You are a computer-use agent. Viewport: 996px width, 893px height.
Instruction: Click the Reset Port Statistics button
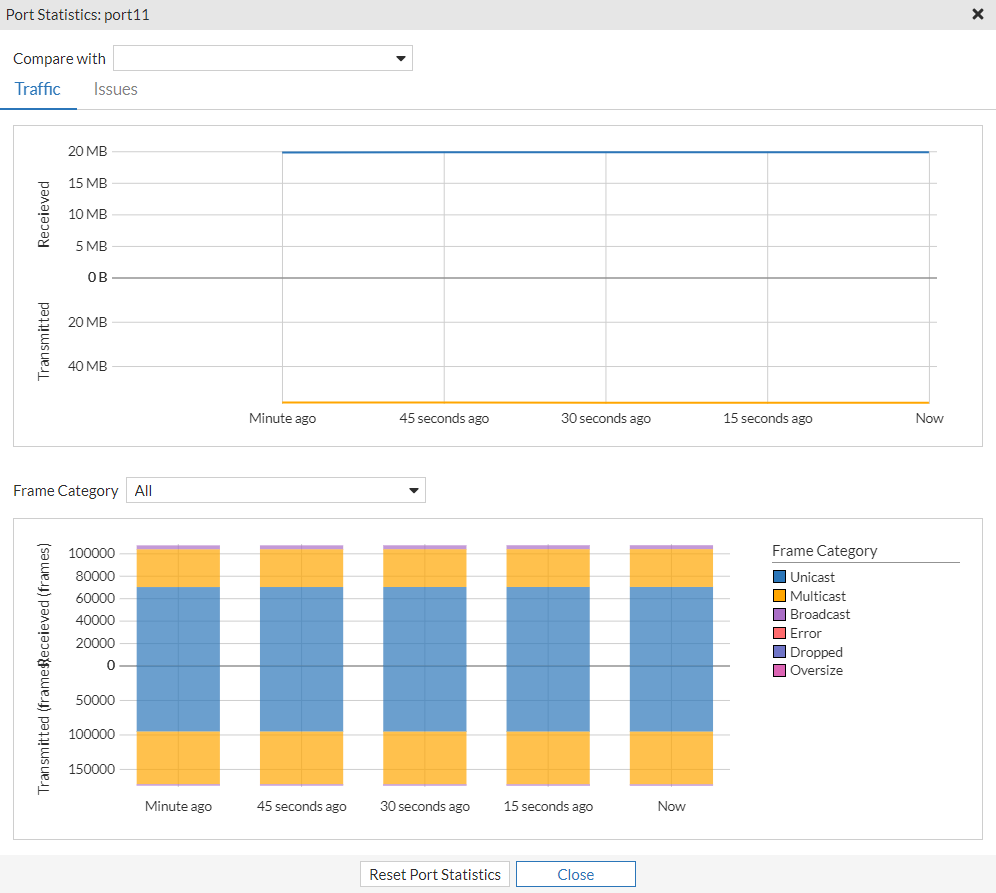[435, 874]
